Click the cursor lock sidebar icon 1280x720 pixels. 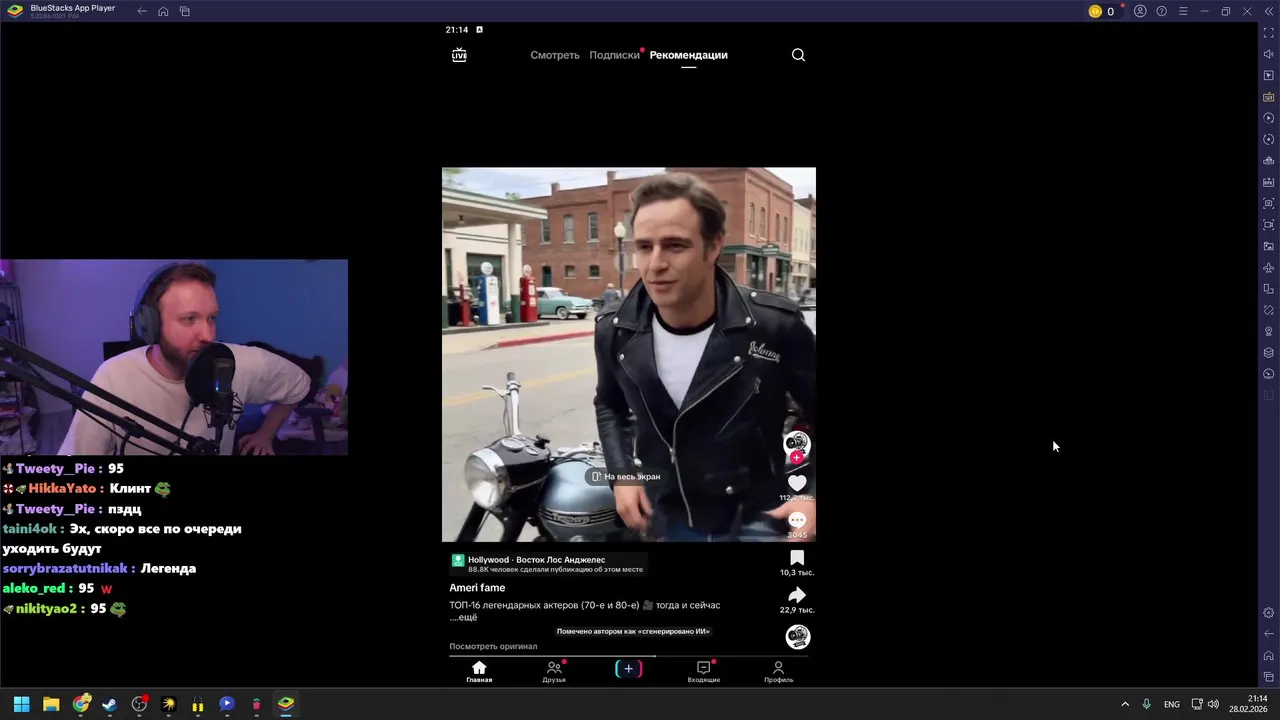[1269, 76]
